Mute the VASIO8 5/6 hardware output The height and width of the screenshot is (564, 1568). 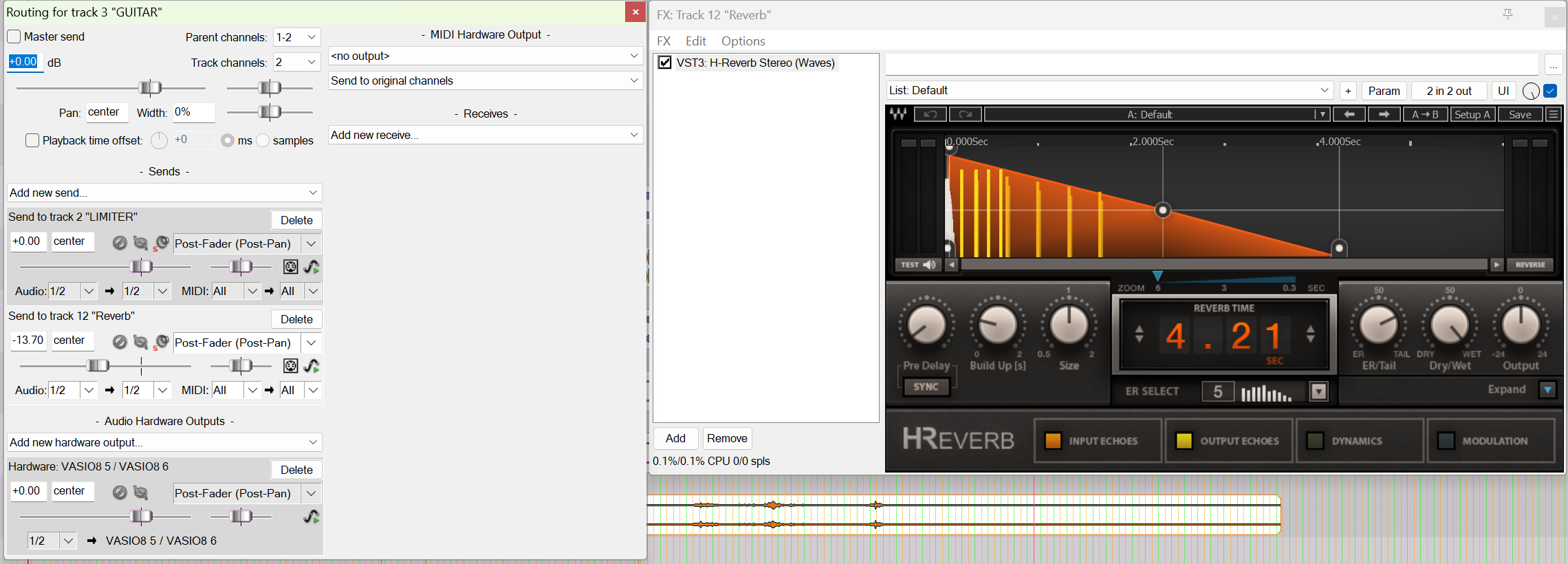click(x=120, y=492)
